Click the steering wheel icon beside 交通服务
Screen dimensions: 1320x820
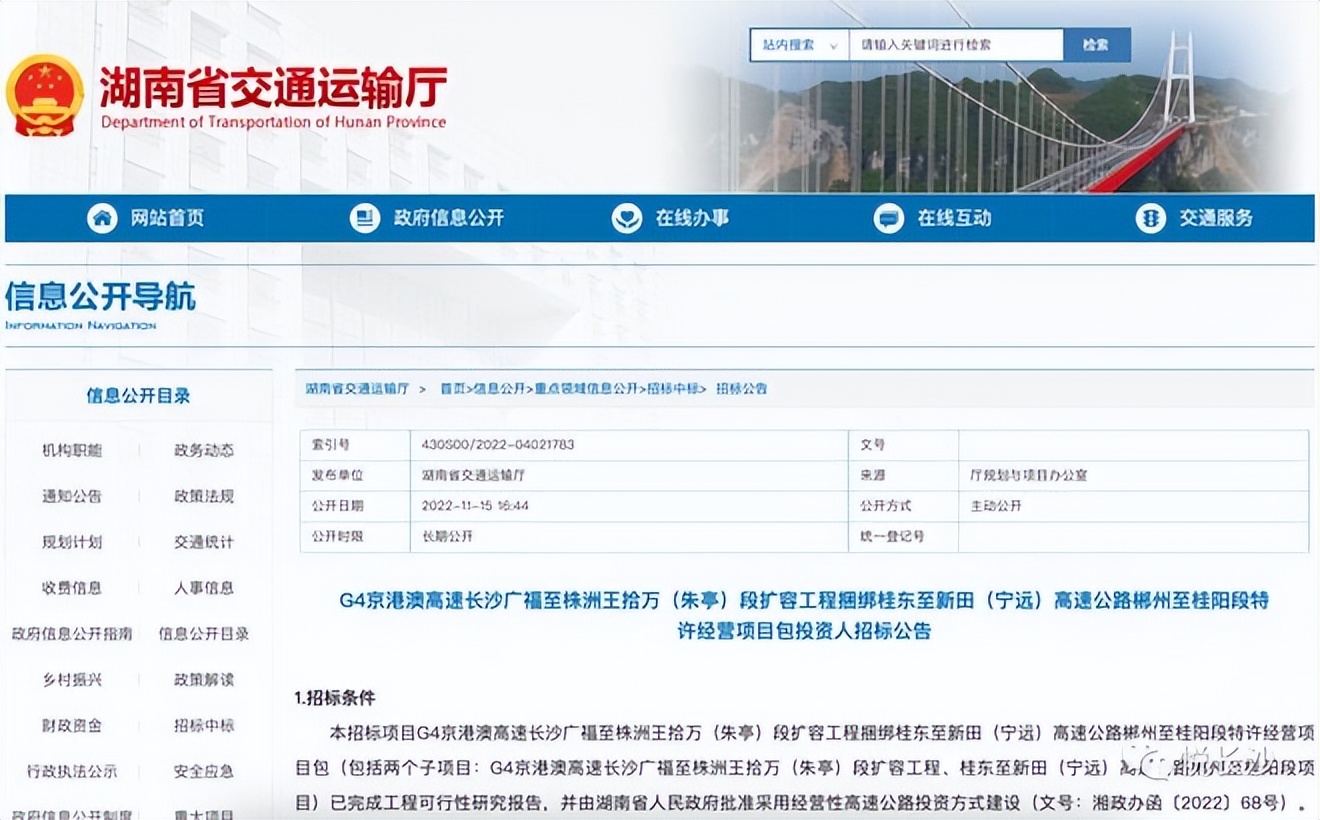click(x=1150, y=217)
